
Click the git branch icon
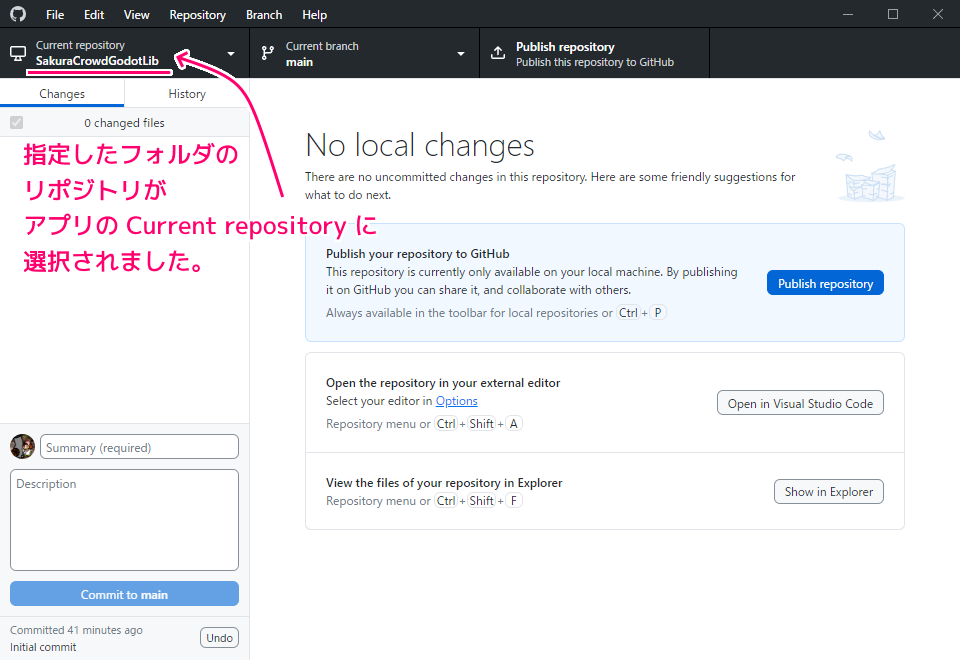pos(268,53)
